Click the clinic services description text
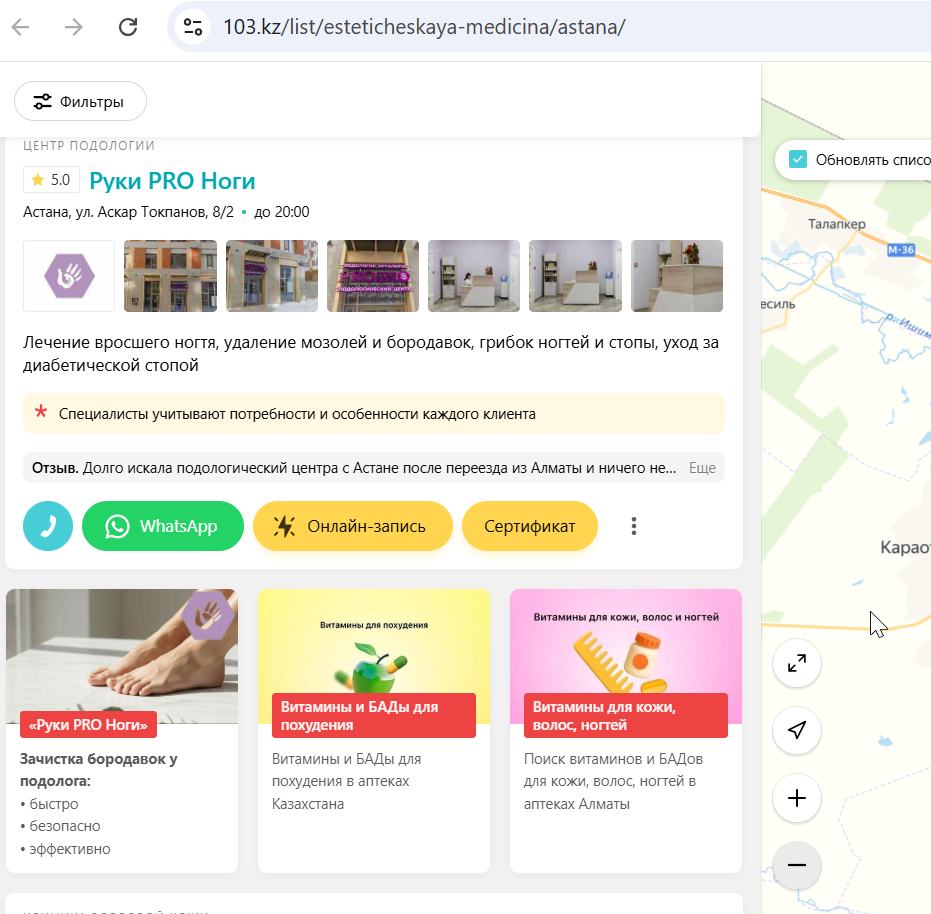The image size is (931, 914). coord(371,353)
